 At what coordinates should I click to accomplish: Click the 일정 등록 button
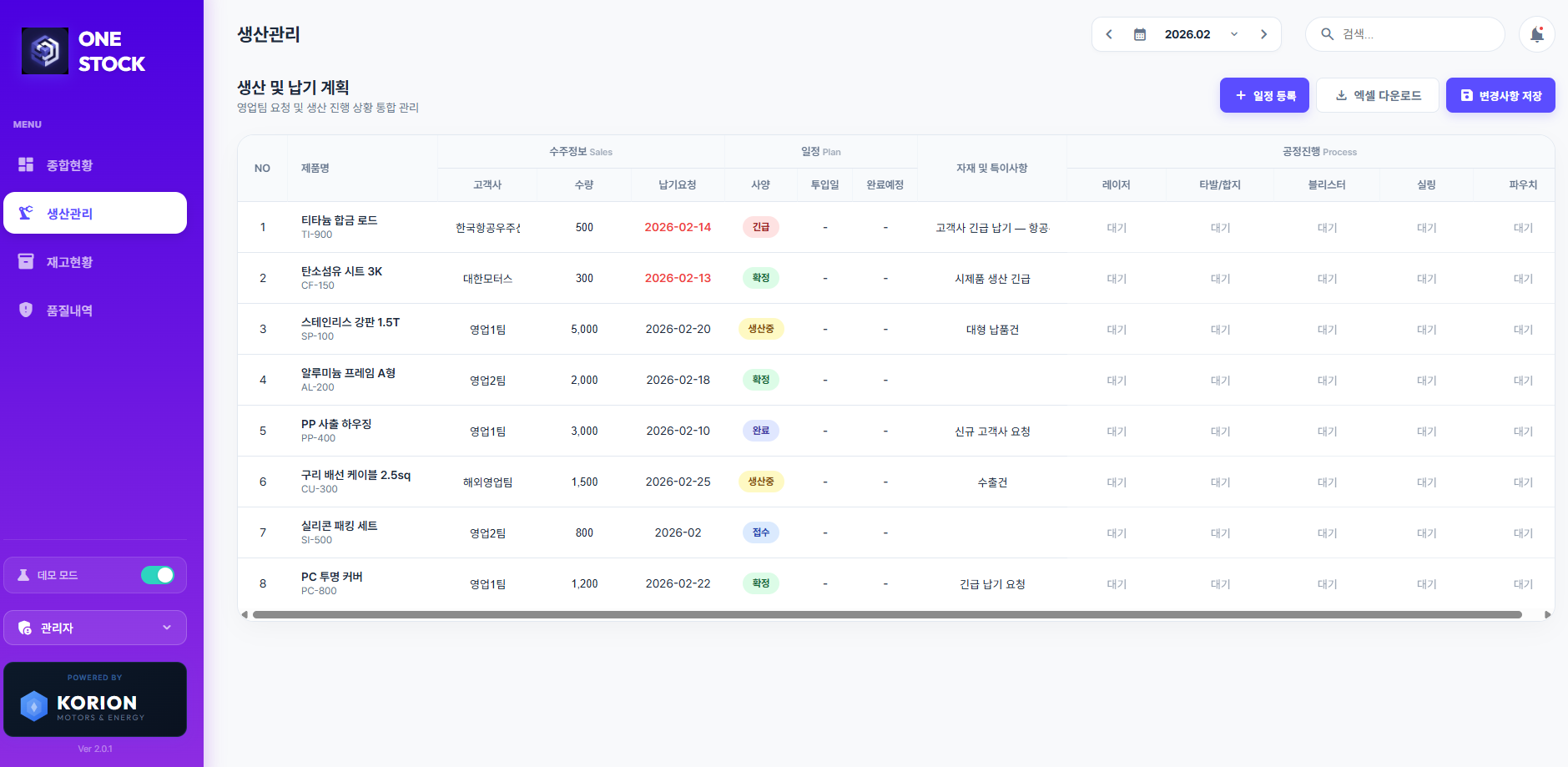click(x=1264, y=96)
